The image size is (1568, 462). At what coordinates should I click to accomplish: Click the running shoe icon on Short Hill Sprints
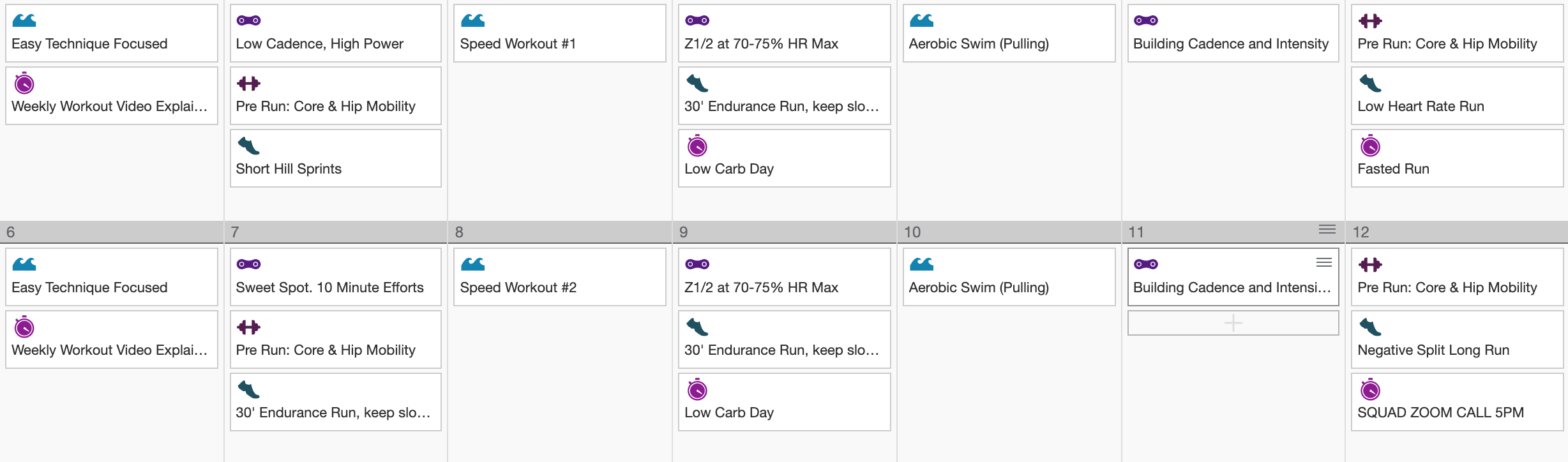(248, 146)
